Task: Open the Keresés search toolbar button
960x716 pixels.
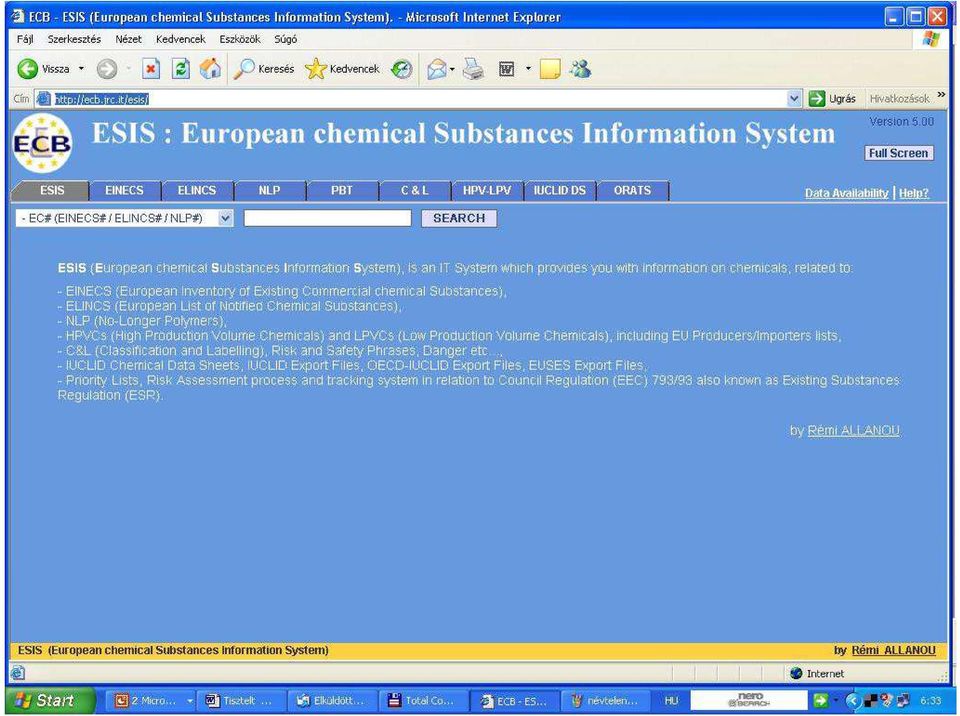Action: point(264,69)
